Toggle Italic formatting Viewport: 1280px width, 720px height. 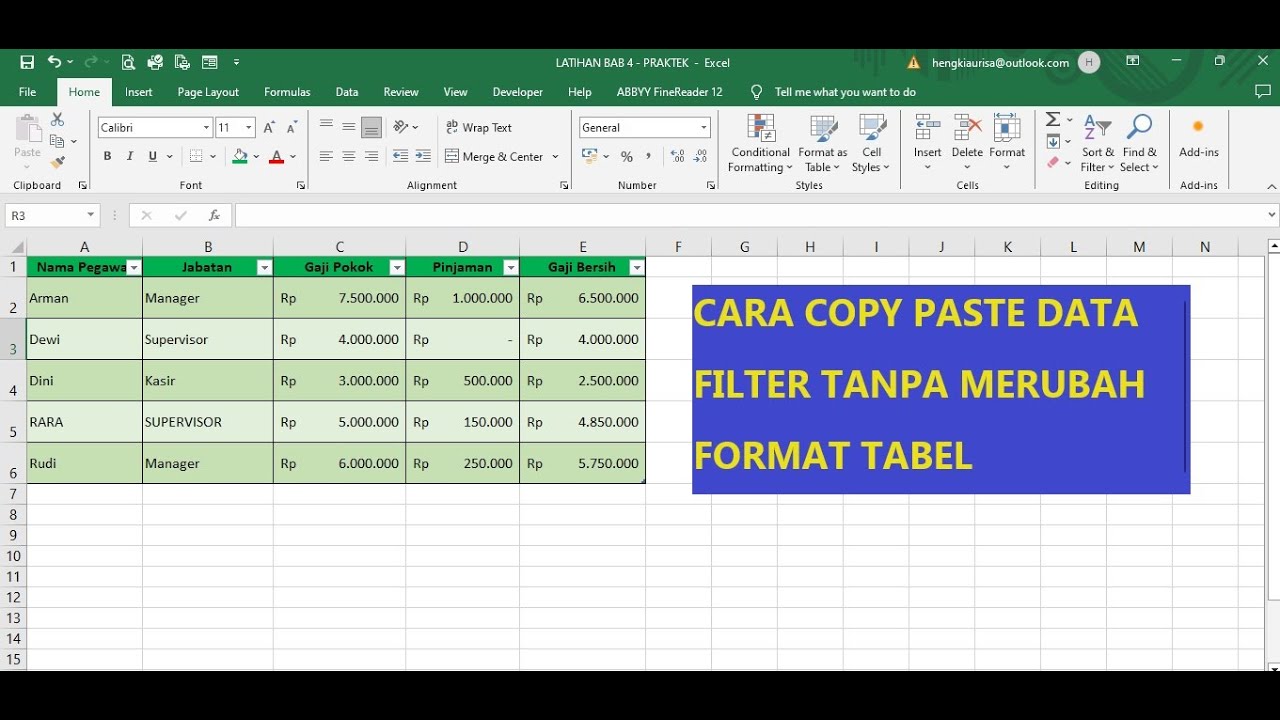click(130, 156)
